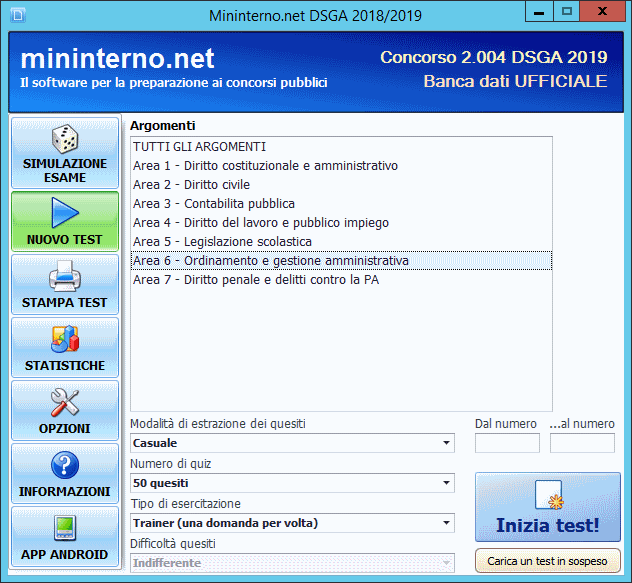Select Area 3 Contabilita pubblica
The image size is (632, 583).
(x=214, y=204)
